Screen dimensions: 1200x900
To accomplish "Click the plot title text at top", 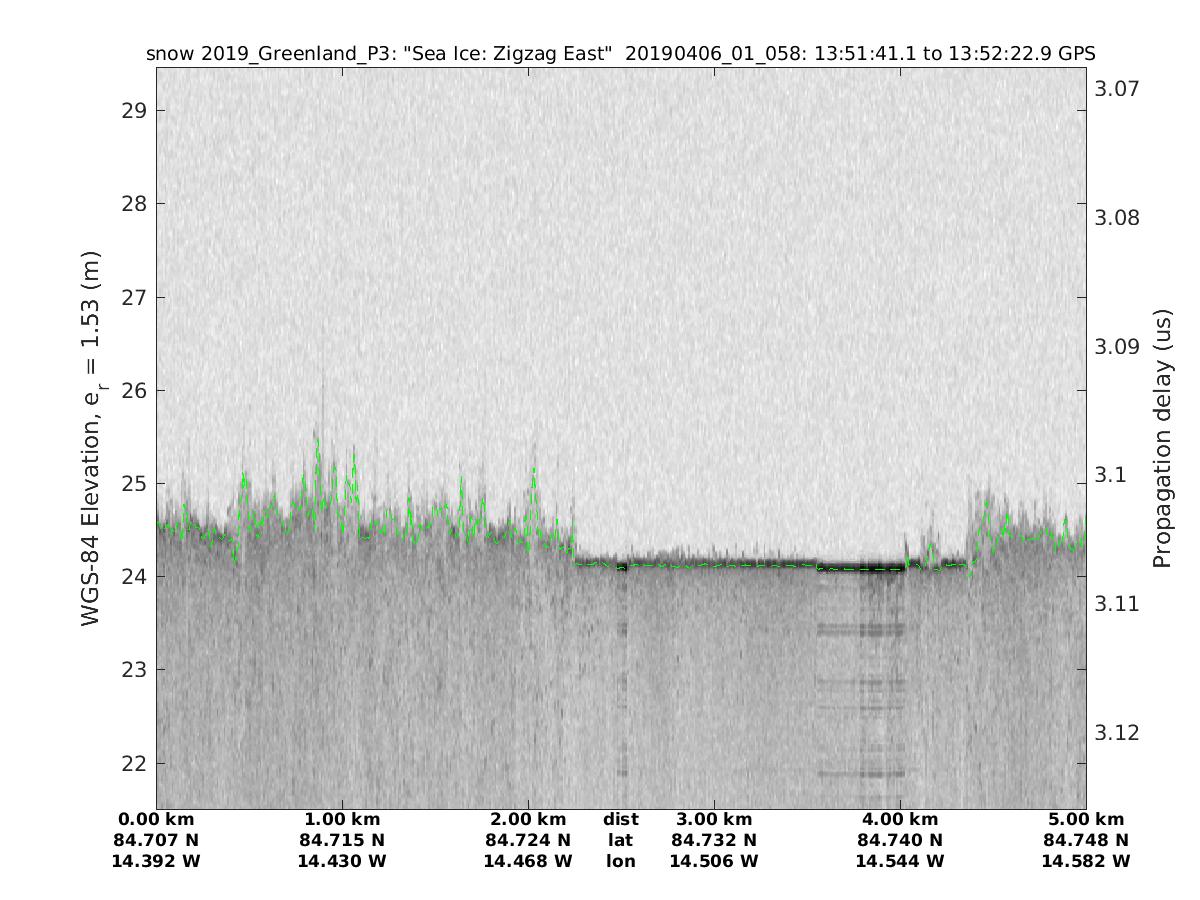I will (620, 53).
